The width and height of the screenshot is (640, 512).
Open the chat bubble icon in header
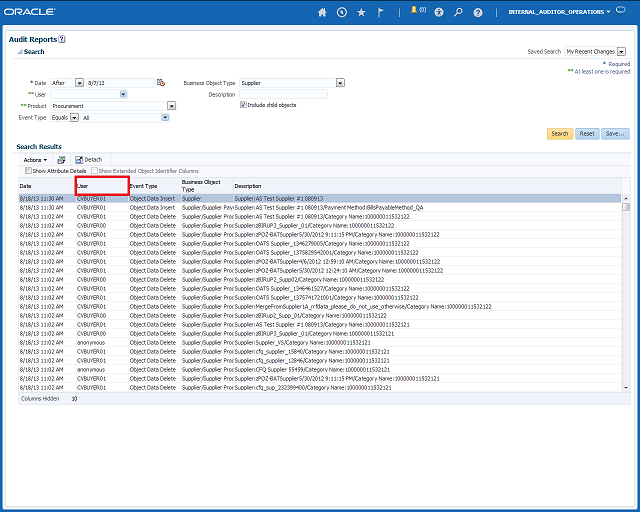pos(620,10)
